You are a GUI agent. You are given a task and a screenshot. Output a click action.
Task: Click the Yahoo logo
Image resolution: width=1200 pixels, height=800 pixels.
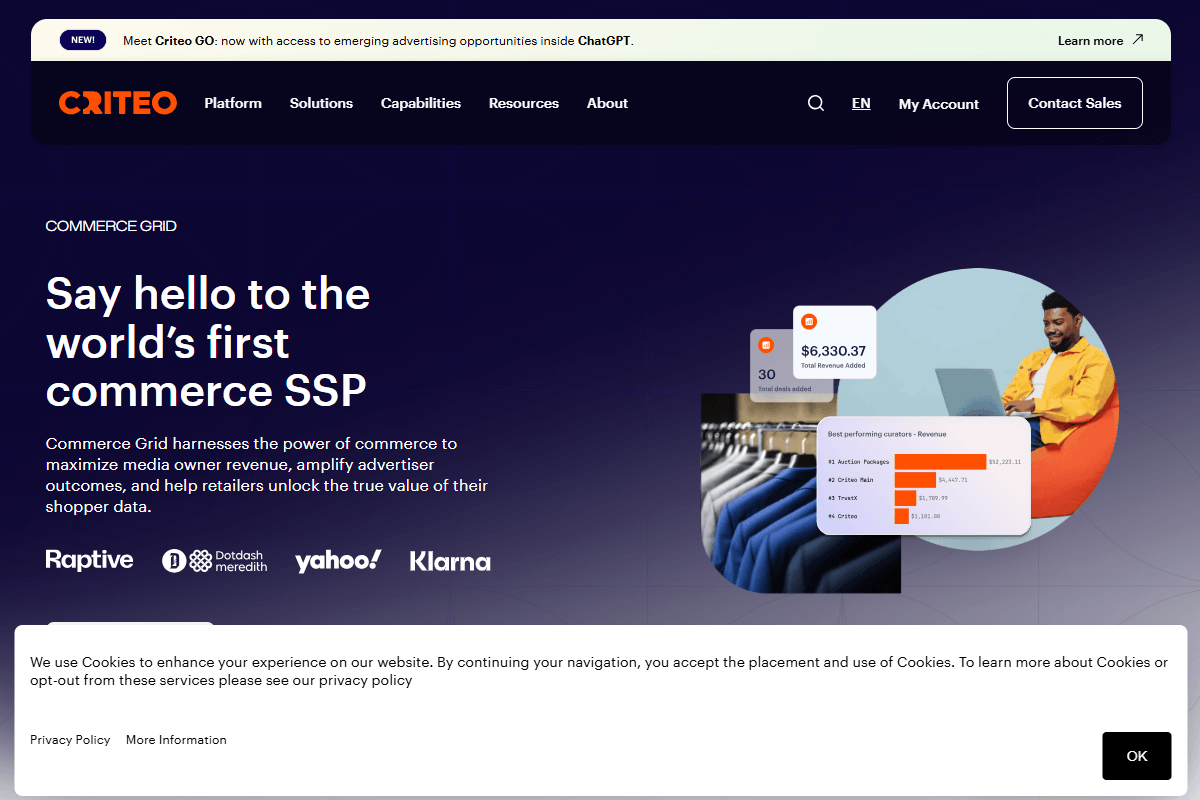pos(338,561)
